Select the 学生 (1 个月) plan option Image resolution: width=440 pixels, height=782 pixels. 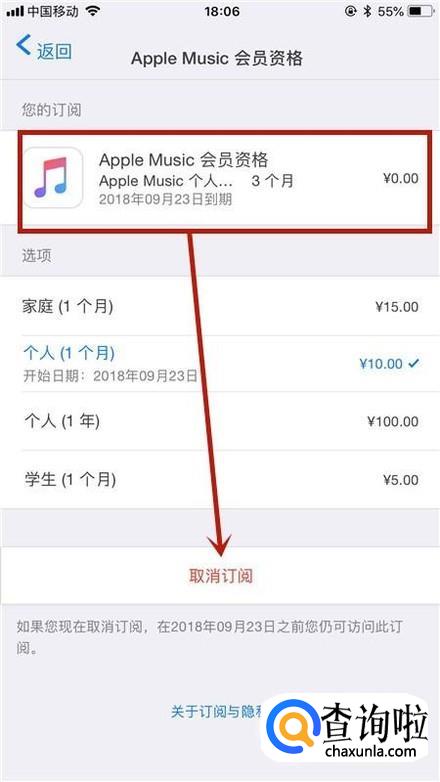click(x=220, y=480)
